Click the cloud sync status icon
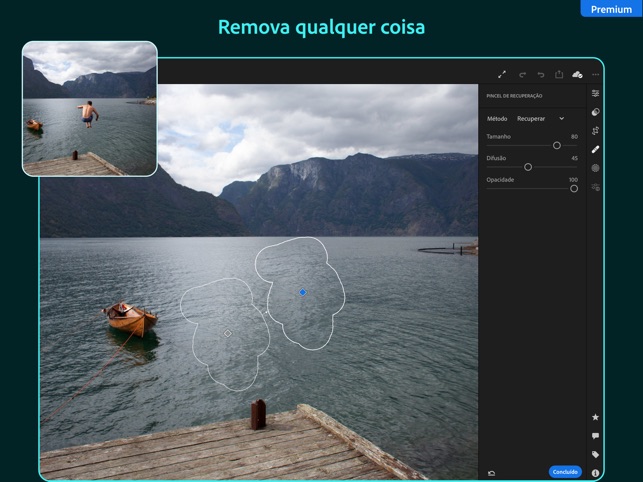The height and width of the screenshot is (482, 643). click(x=577, y=74)
